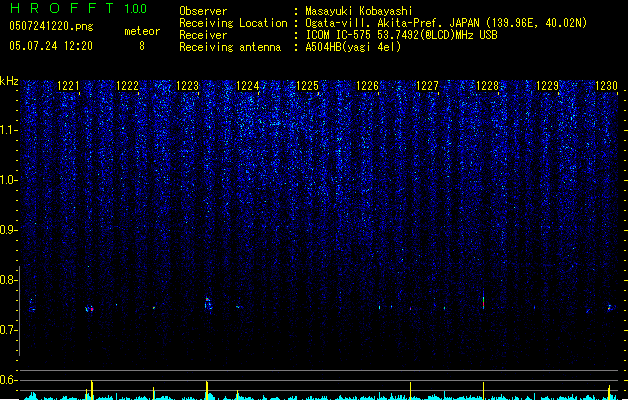Click the meteor count value 8

click(x=142, y=46)
